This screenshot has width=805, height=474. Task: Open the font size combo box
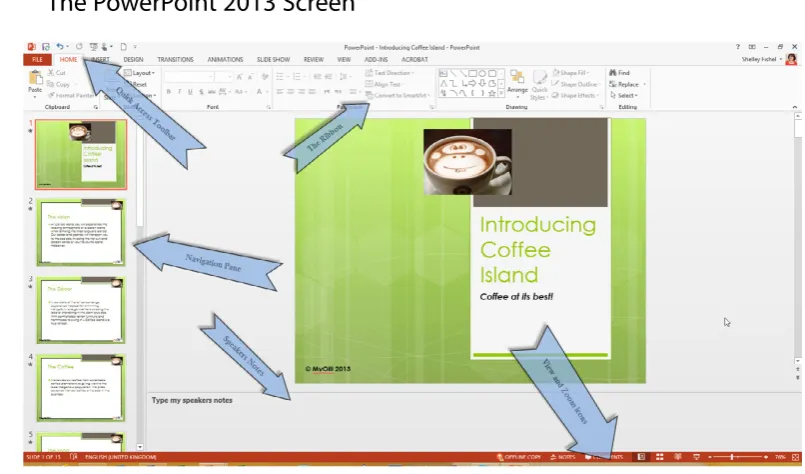(x=223, y=77)
